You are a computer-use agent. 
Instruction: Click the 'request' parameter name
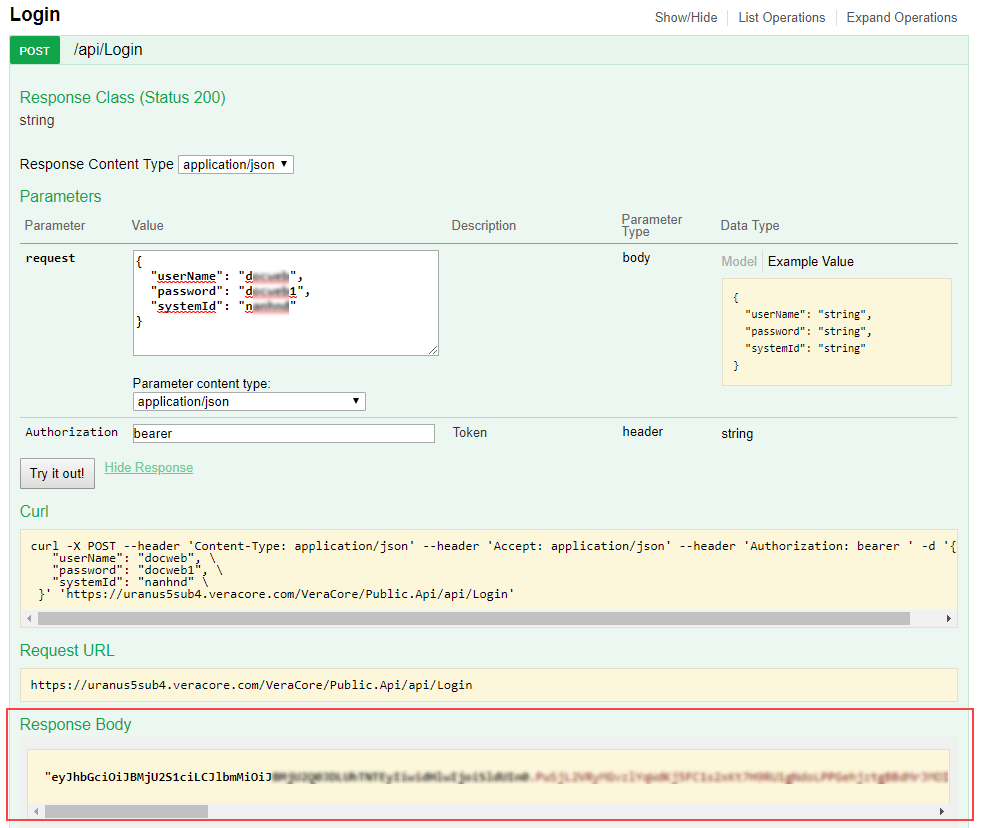(x=50, y=258)
